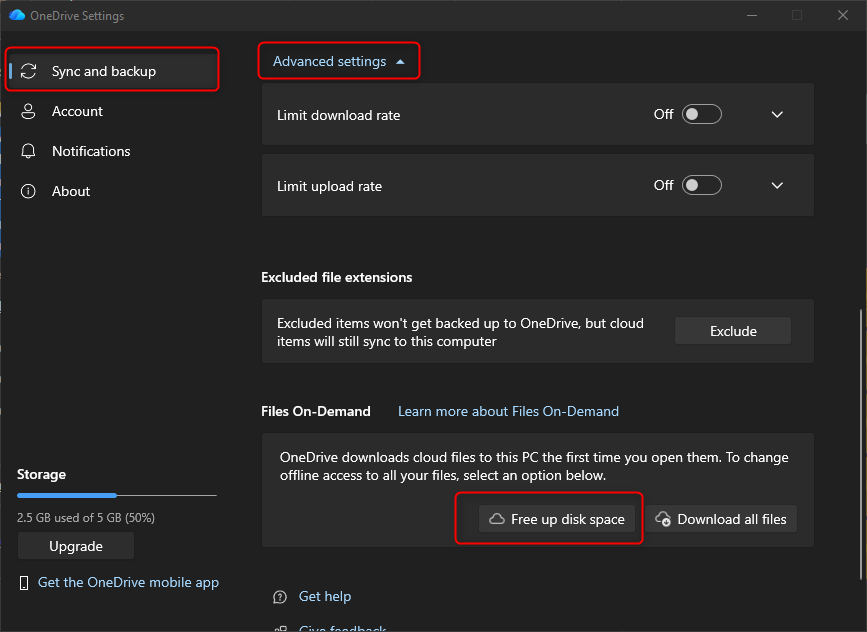Click the Upgrade storage button
The height and width of the screenshot is (632, 867).
(76, 546)
